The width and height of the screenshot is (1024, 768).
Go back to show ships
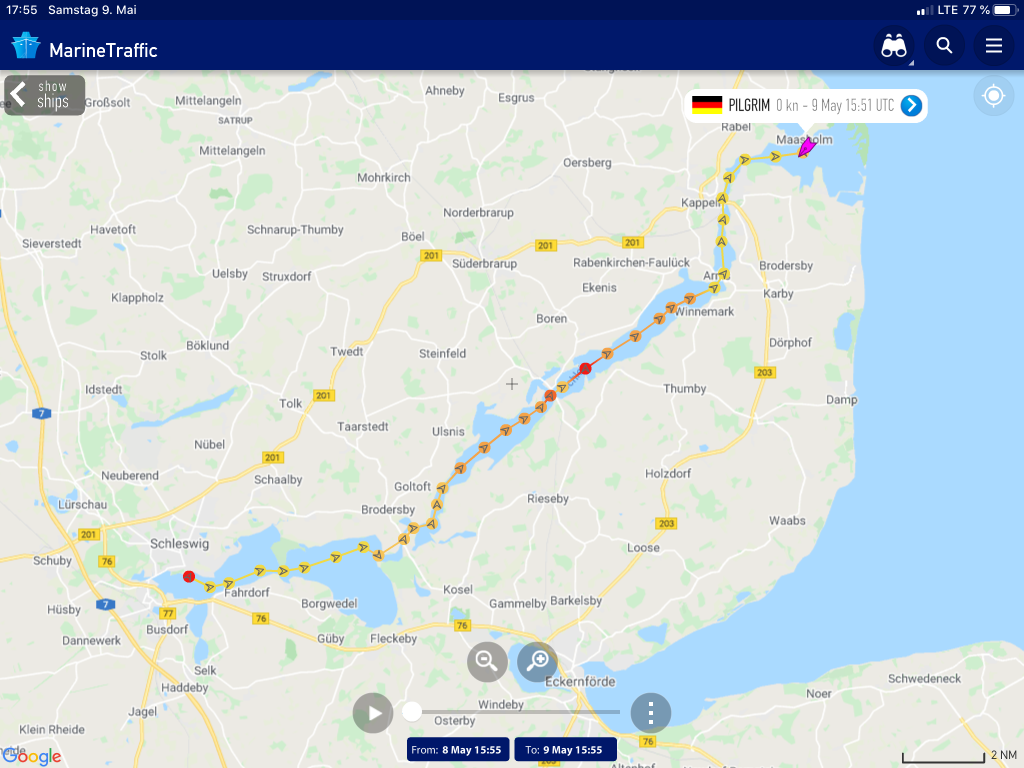pyautogui.click(x=44, y=95)
